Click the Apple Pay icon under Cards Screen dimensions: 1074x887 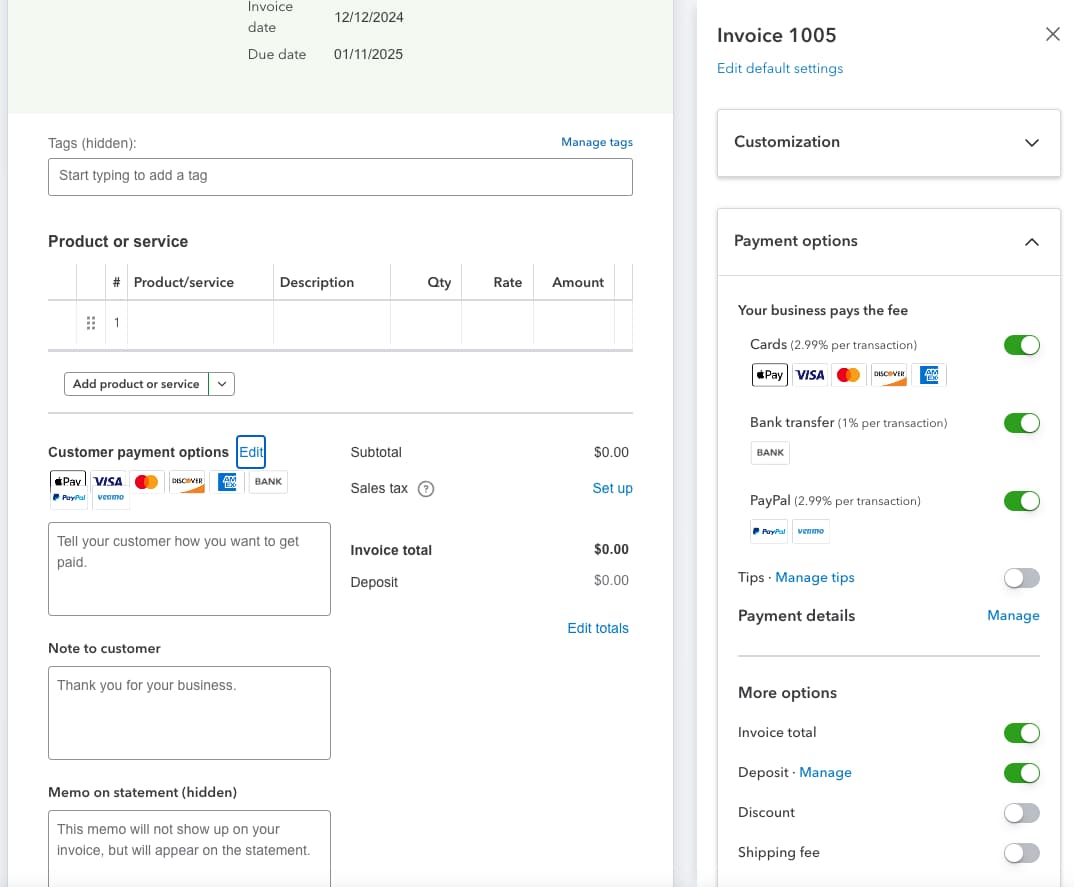pyautogui.click(x=769, y=375)
